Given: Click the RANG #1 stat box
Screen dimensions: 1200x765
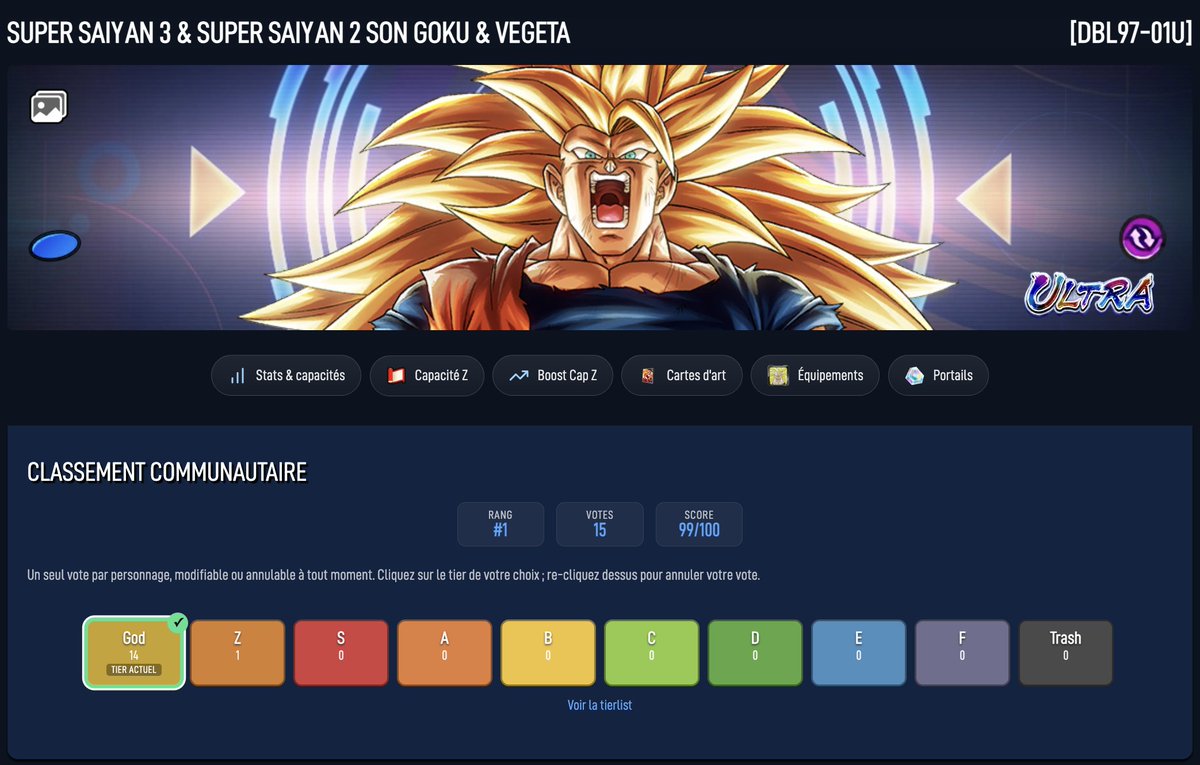Looking at the screenshot, I should (501, 524).
